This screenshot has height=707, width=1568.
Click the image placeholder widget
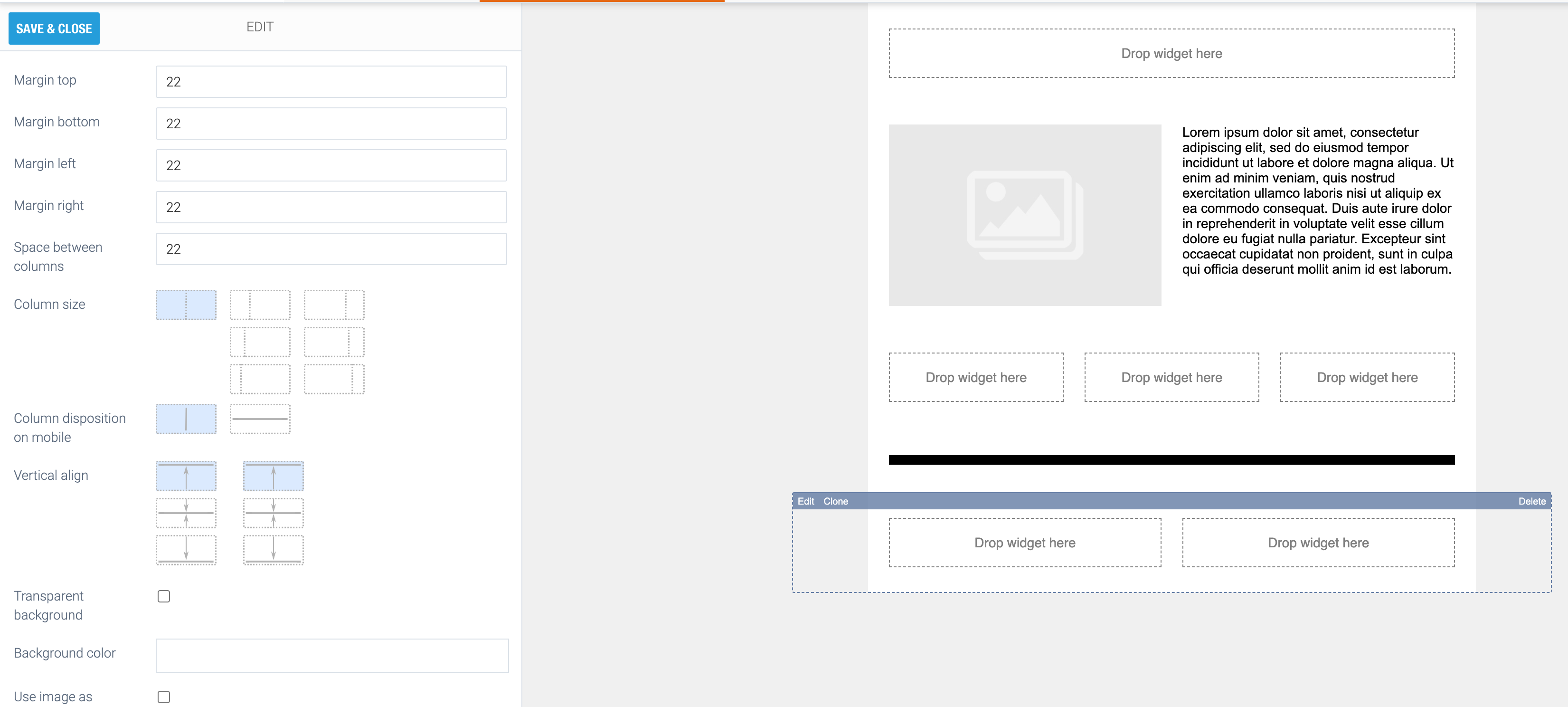1024,215
